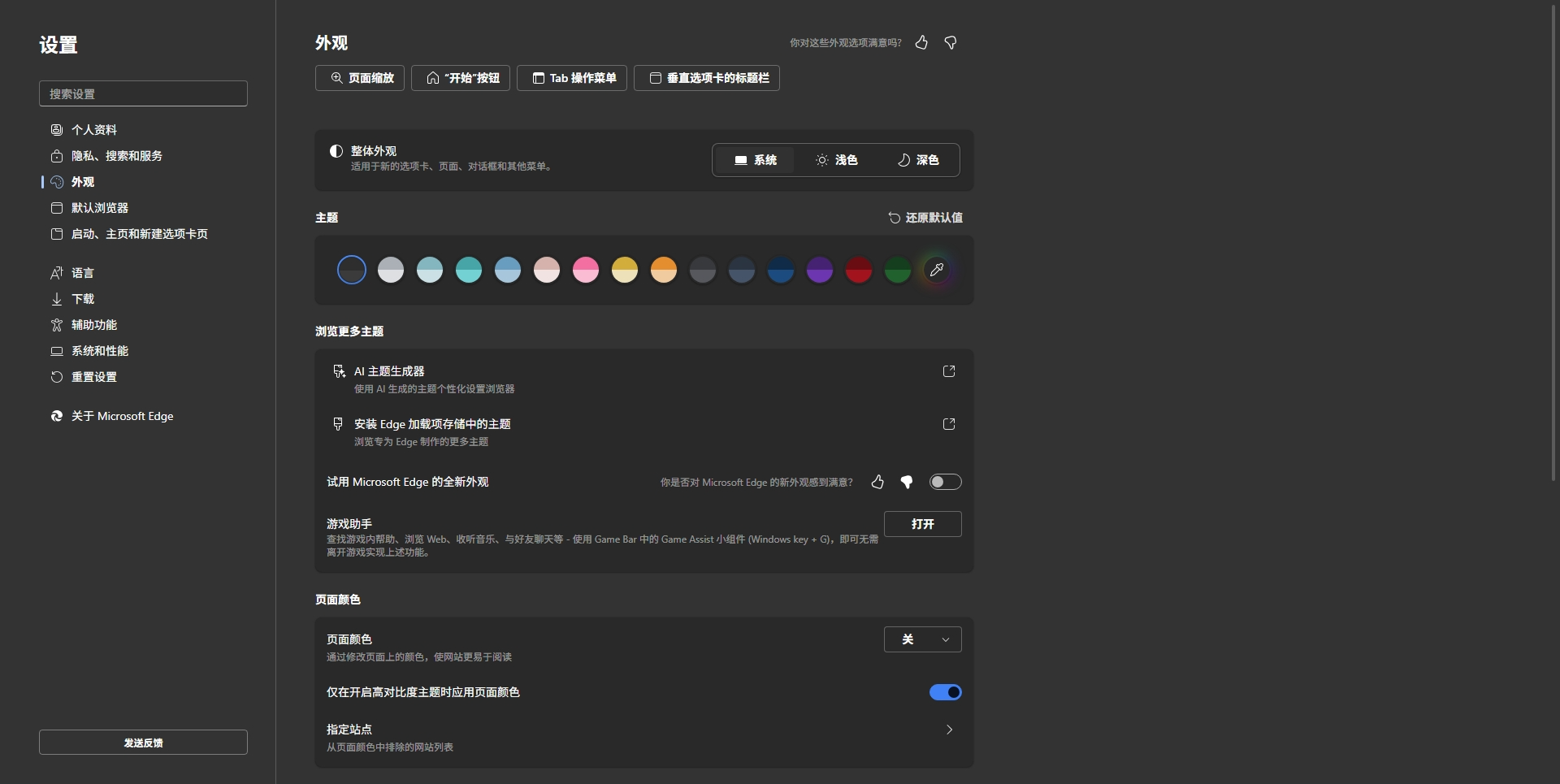Click the 启动、主页和新建选项卡页 icon

click(57, 234)
